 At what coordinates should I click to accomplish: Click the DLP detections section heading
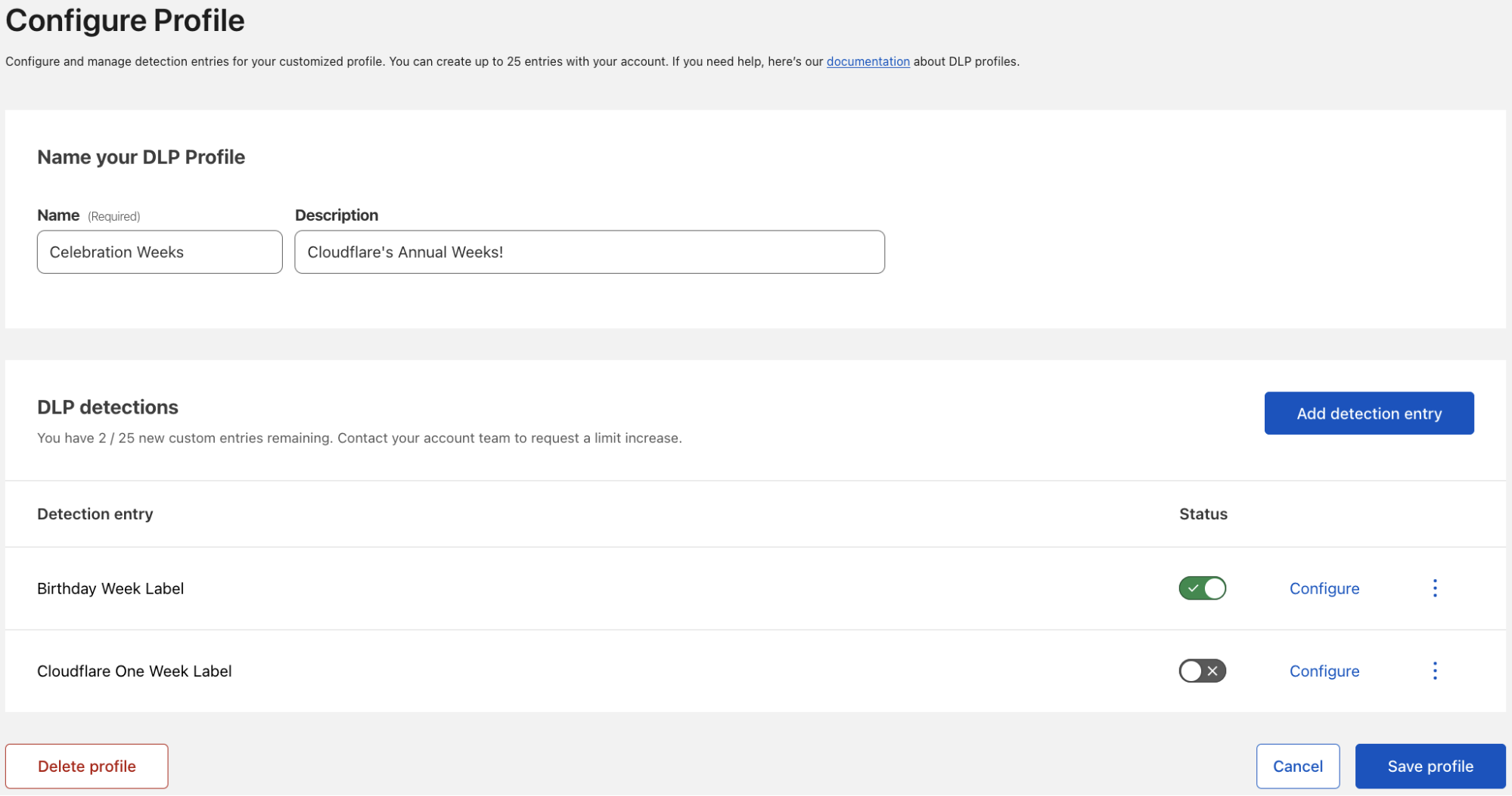108,407
